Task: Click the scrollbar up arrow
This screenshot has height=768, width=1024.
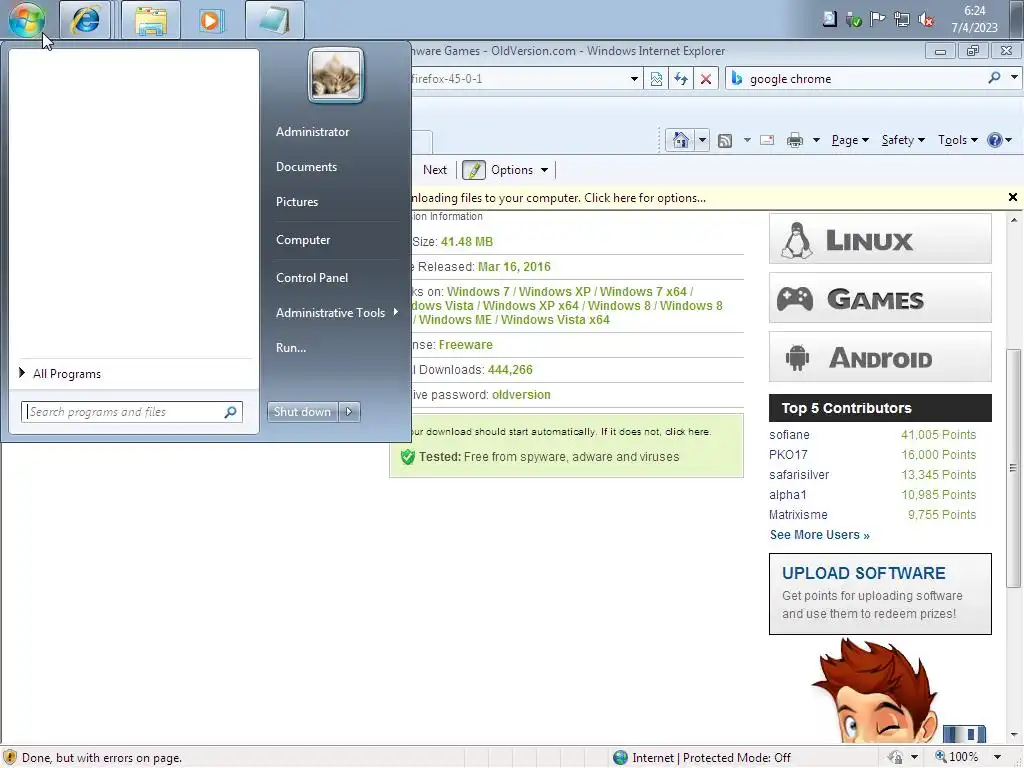Action: (1013, 221)
